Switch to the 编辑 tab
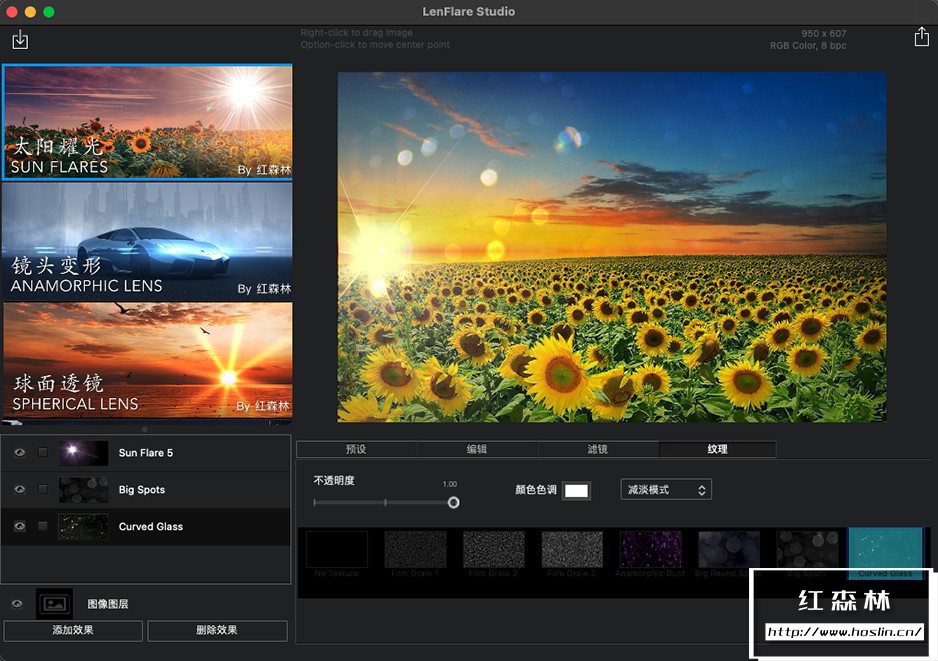This screenshot has height=661, width=938. 477,449
